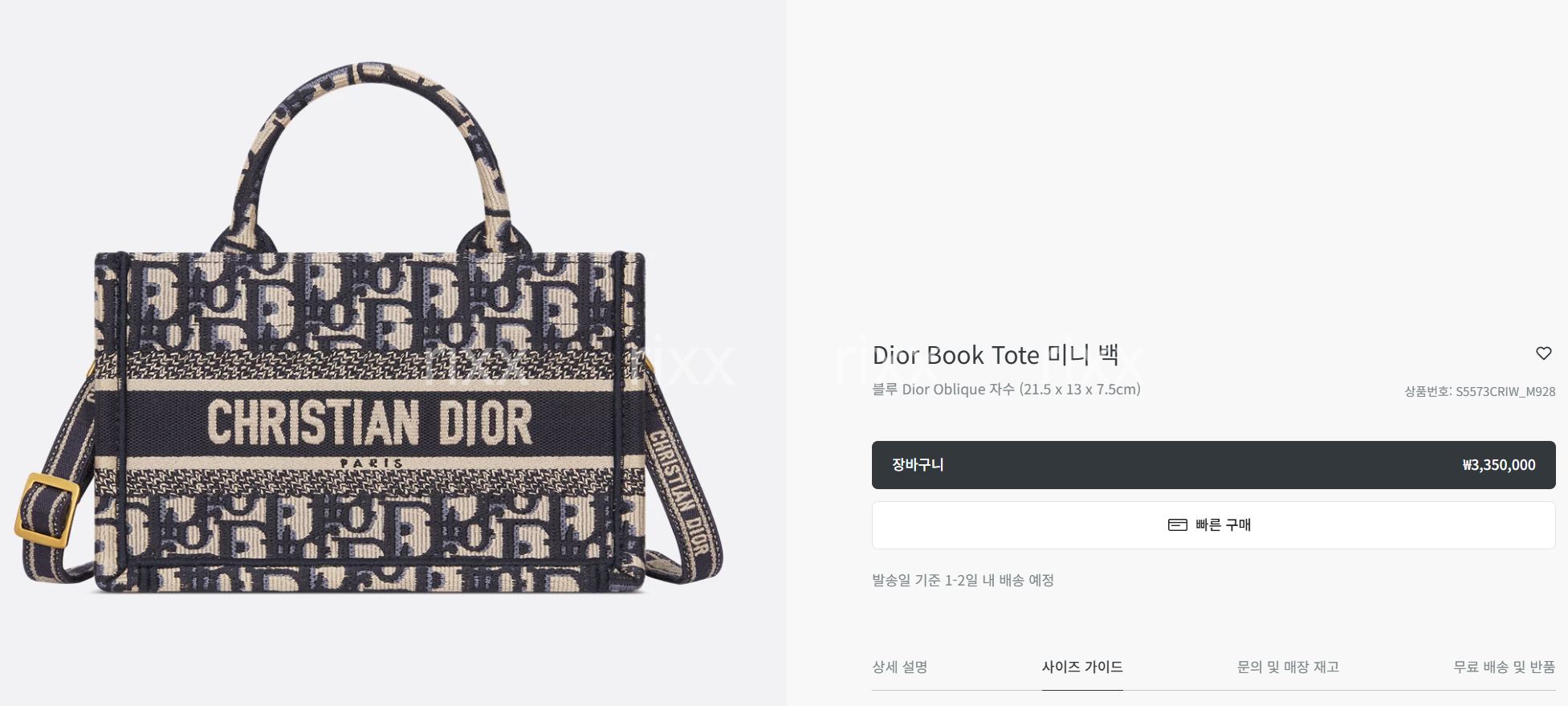Open the bag product image at CHRISTIAN DIOR lettering
Viewport: 1568px width, 706px height.
369,422
